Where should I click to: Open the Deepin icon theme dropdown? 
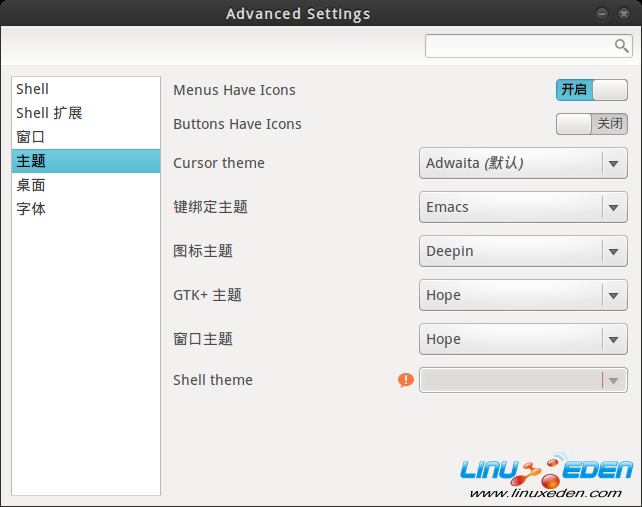pos(523,251)
